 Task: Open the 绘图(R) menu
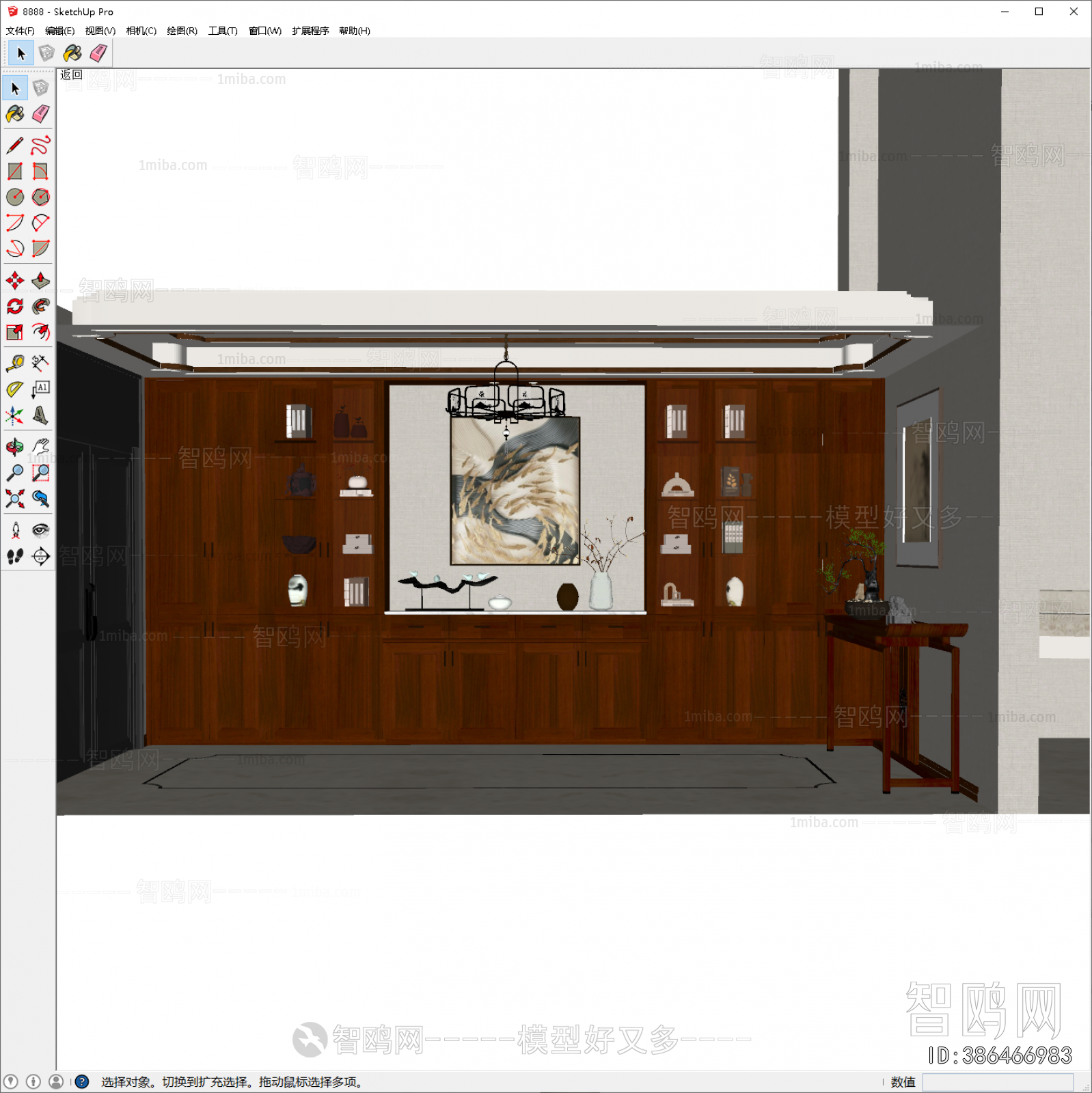point(182,31)
